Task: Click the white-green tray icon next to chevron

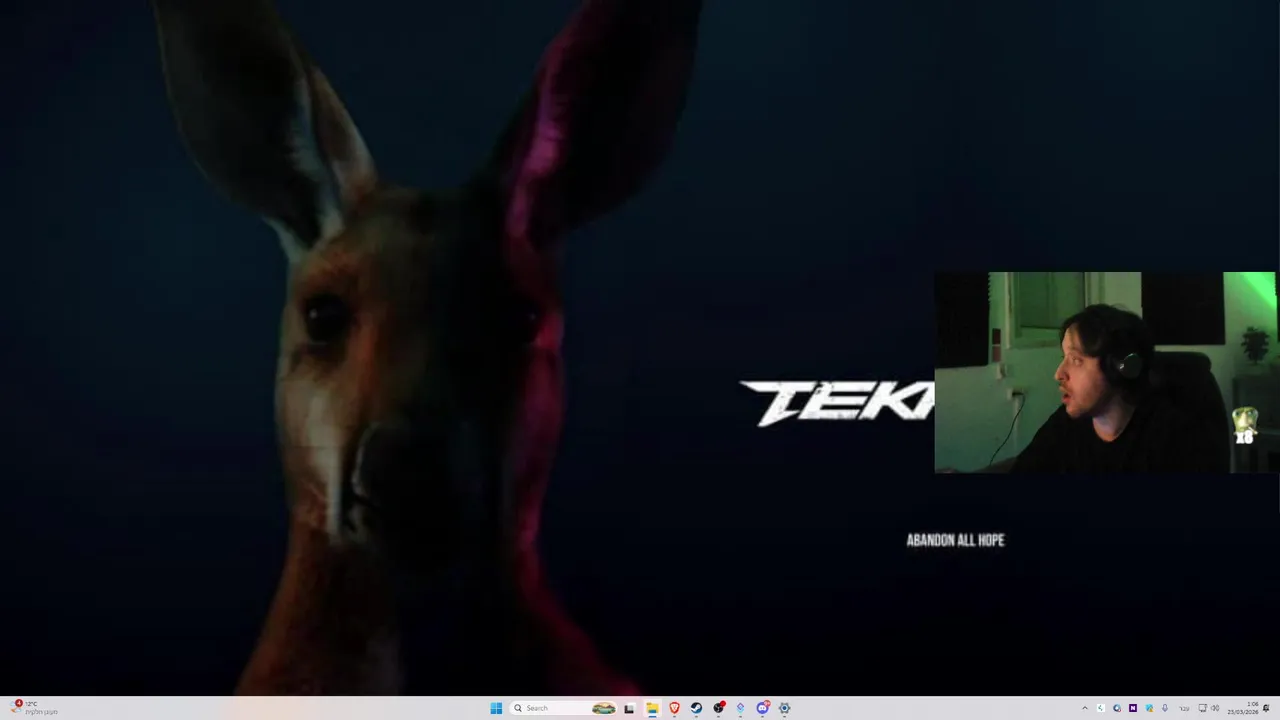Action: pyautogui.click(x=1101, y=708)
